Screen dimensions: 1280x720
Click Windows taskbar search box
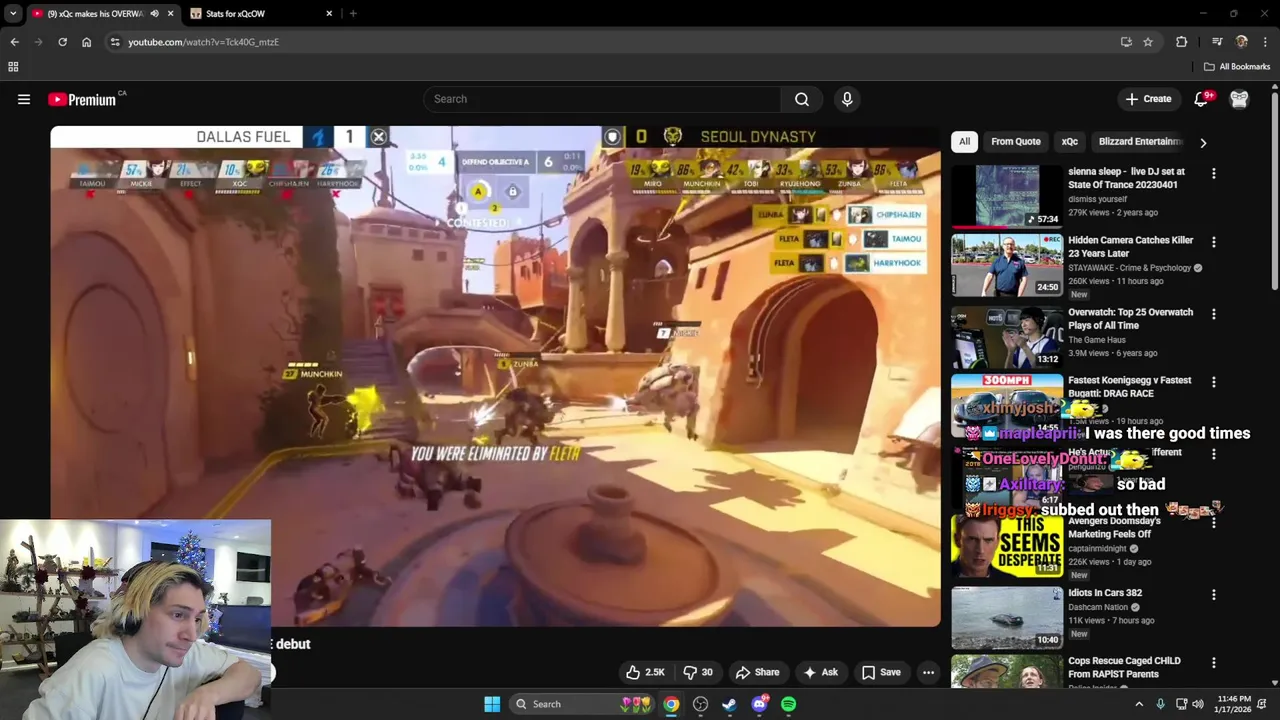(584, 704)
